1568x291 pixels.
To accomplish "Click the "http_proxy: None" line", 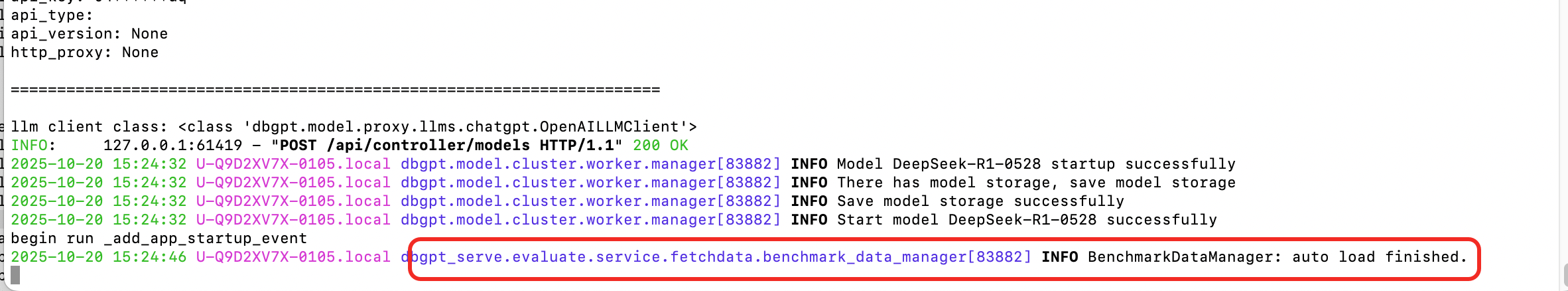I will pos(84,52).
